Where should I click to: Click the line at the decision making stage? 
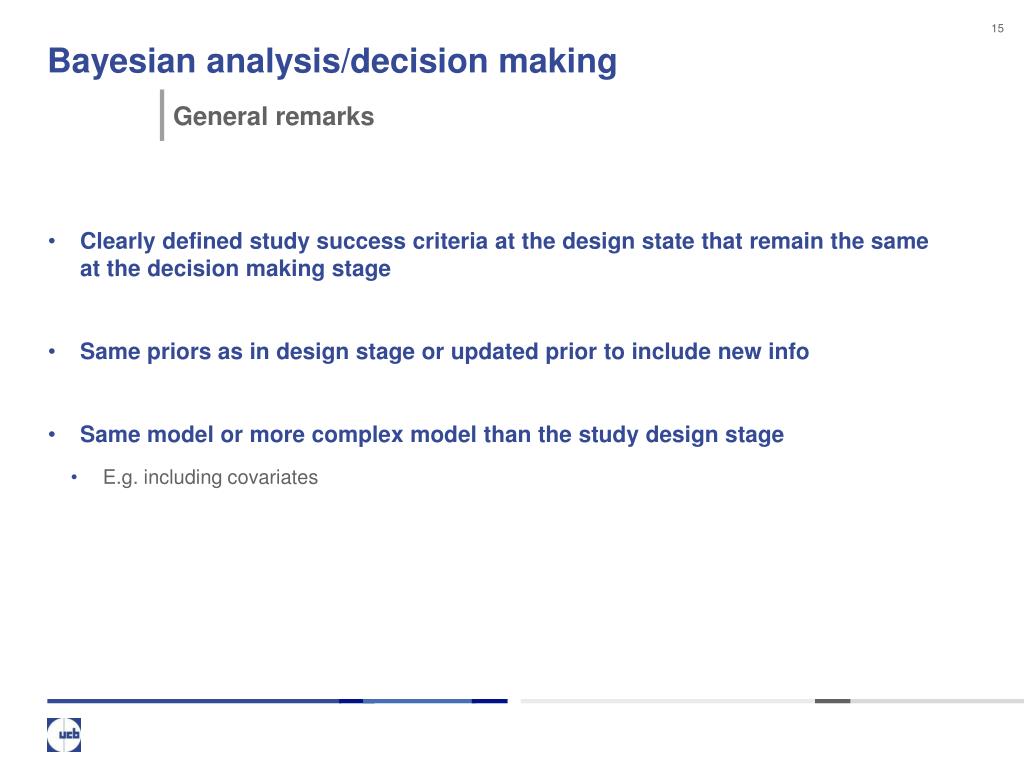[235, 268]
